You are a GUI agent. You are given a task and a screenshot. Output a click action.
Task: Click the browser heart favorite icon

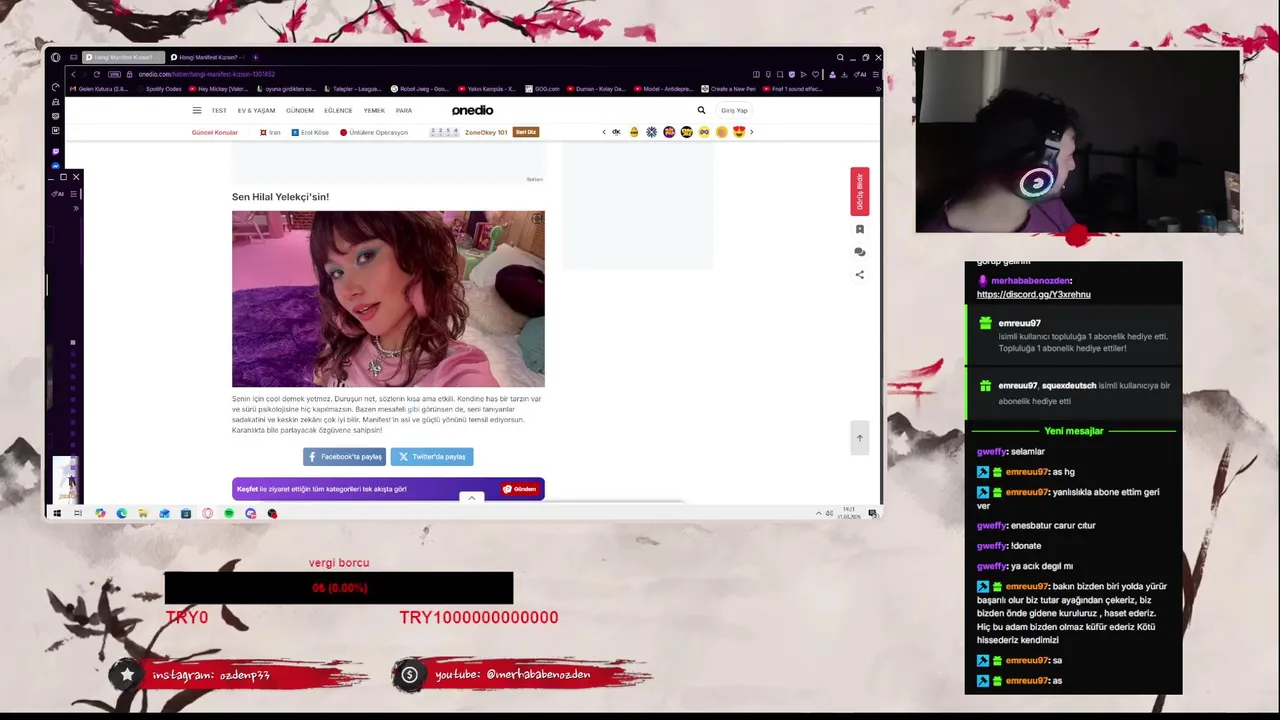pyautogui.click(x=816, y=74)
